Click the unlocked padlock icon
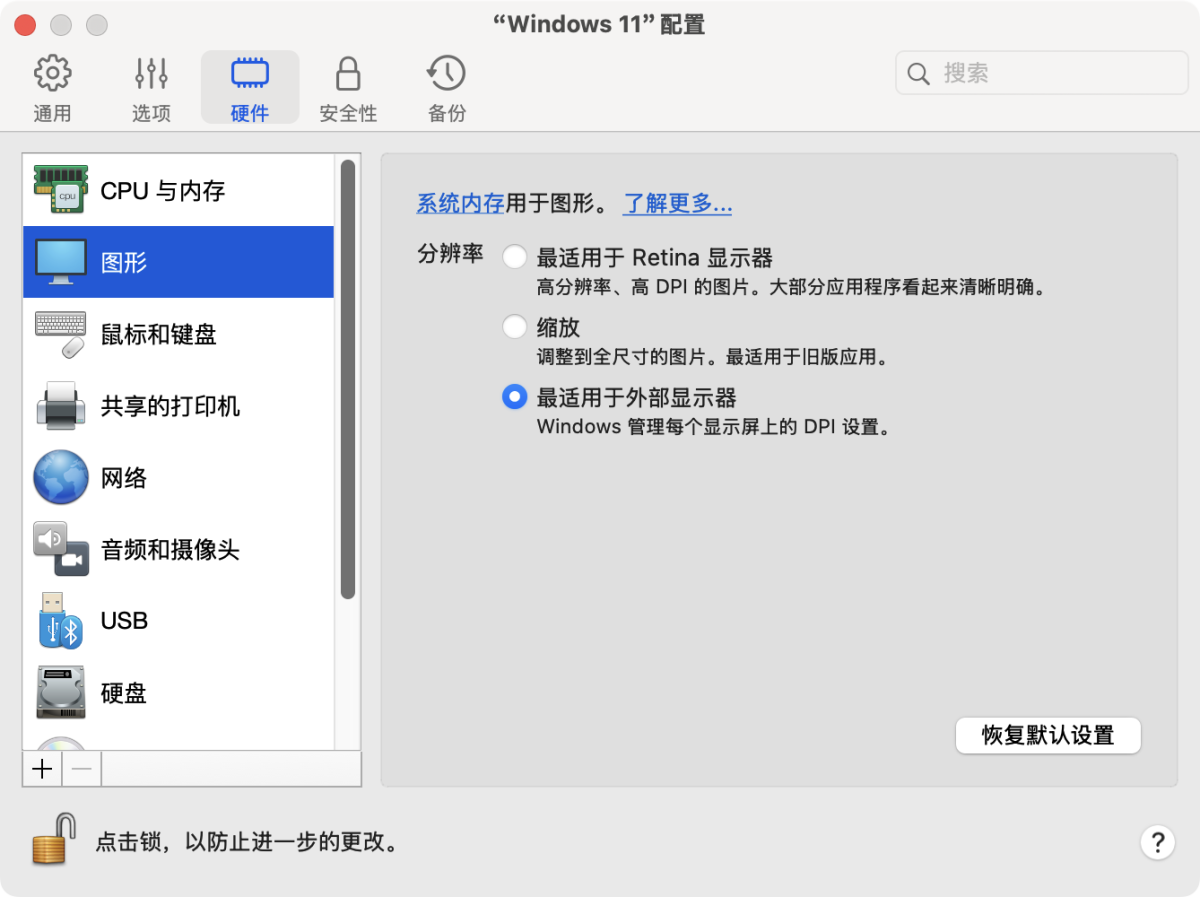 [54, 839]
